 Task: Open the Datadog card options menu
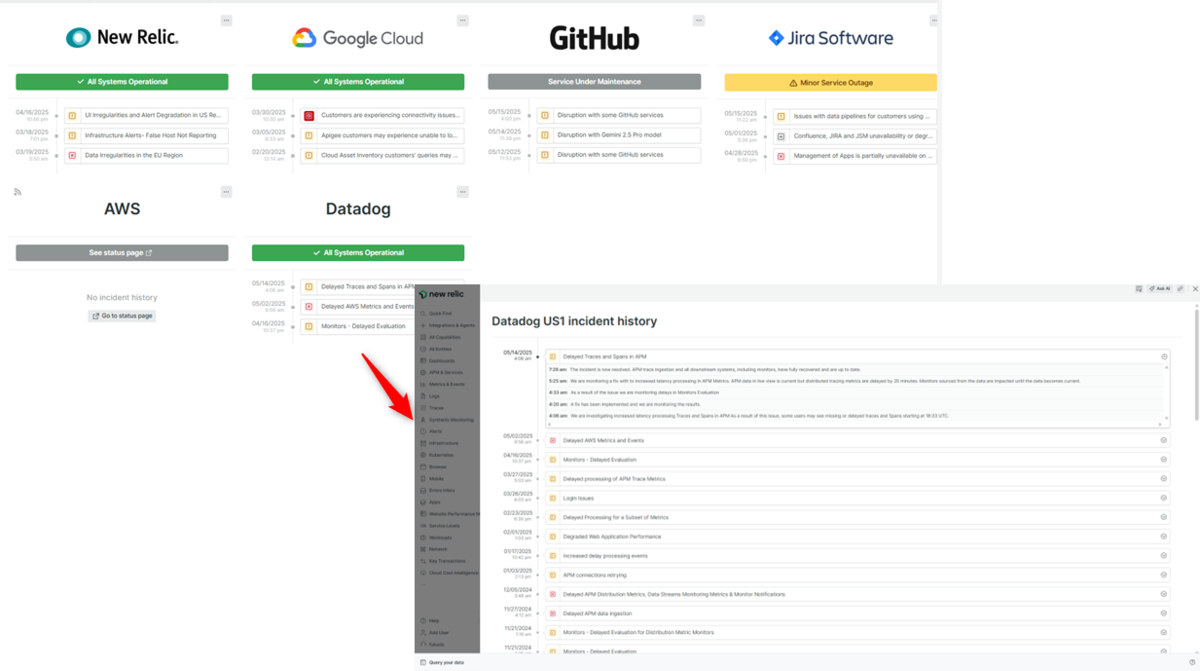point(462,192)
